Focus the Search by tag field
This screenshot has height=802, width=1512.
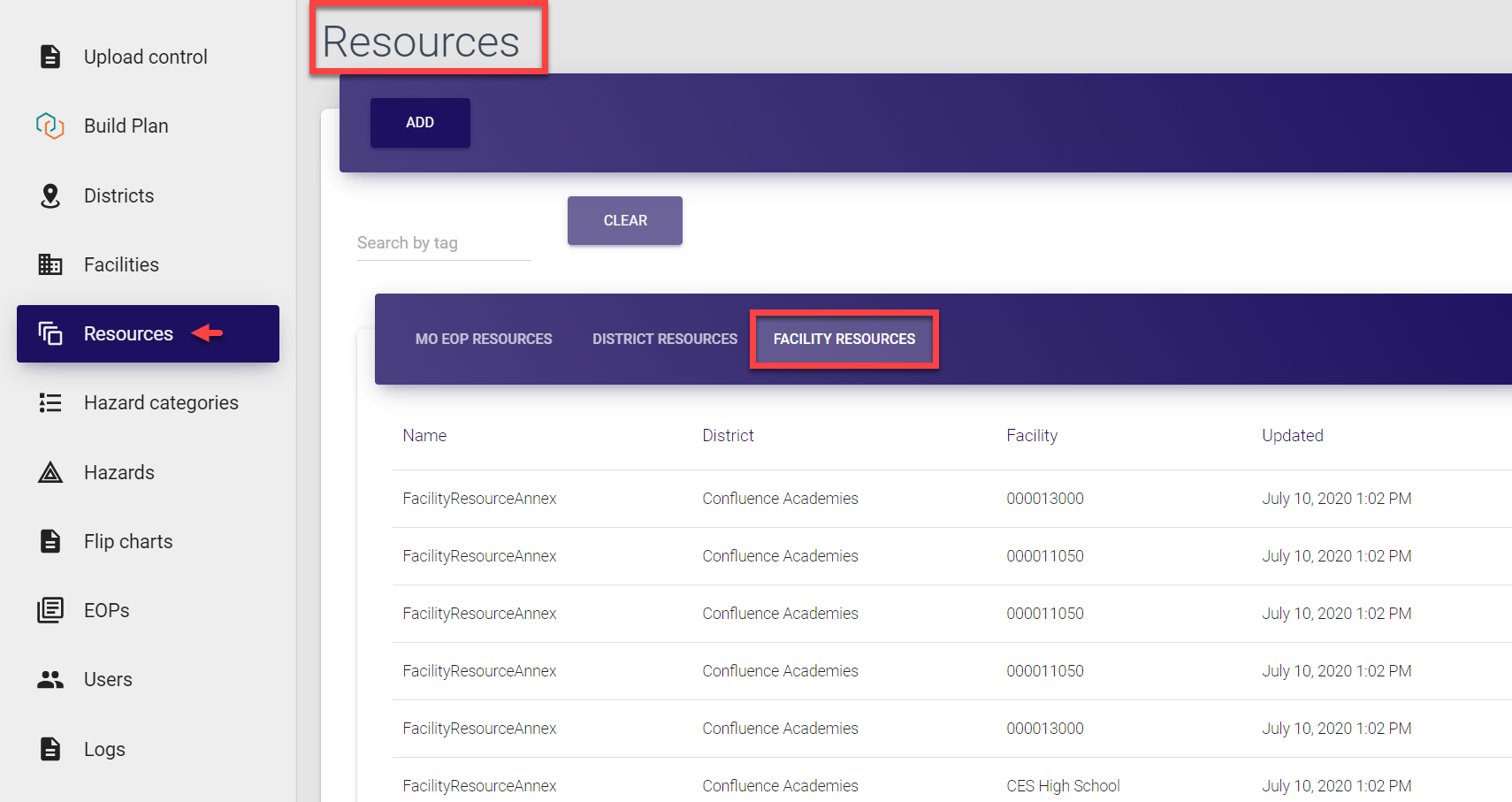(x=443, y=243)
